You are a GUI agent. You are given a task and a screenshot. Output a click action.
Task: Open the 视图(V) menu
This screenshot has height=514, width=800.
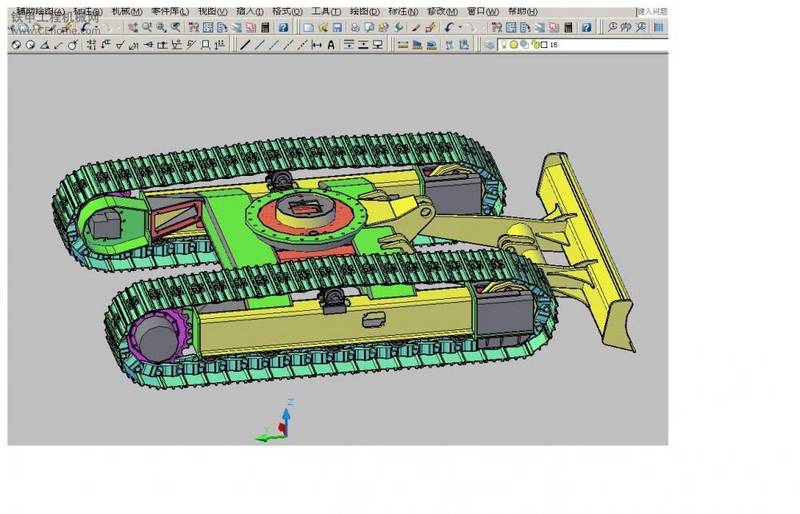click(212, 11)
